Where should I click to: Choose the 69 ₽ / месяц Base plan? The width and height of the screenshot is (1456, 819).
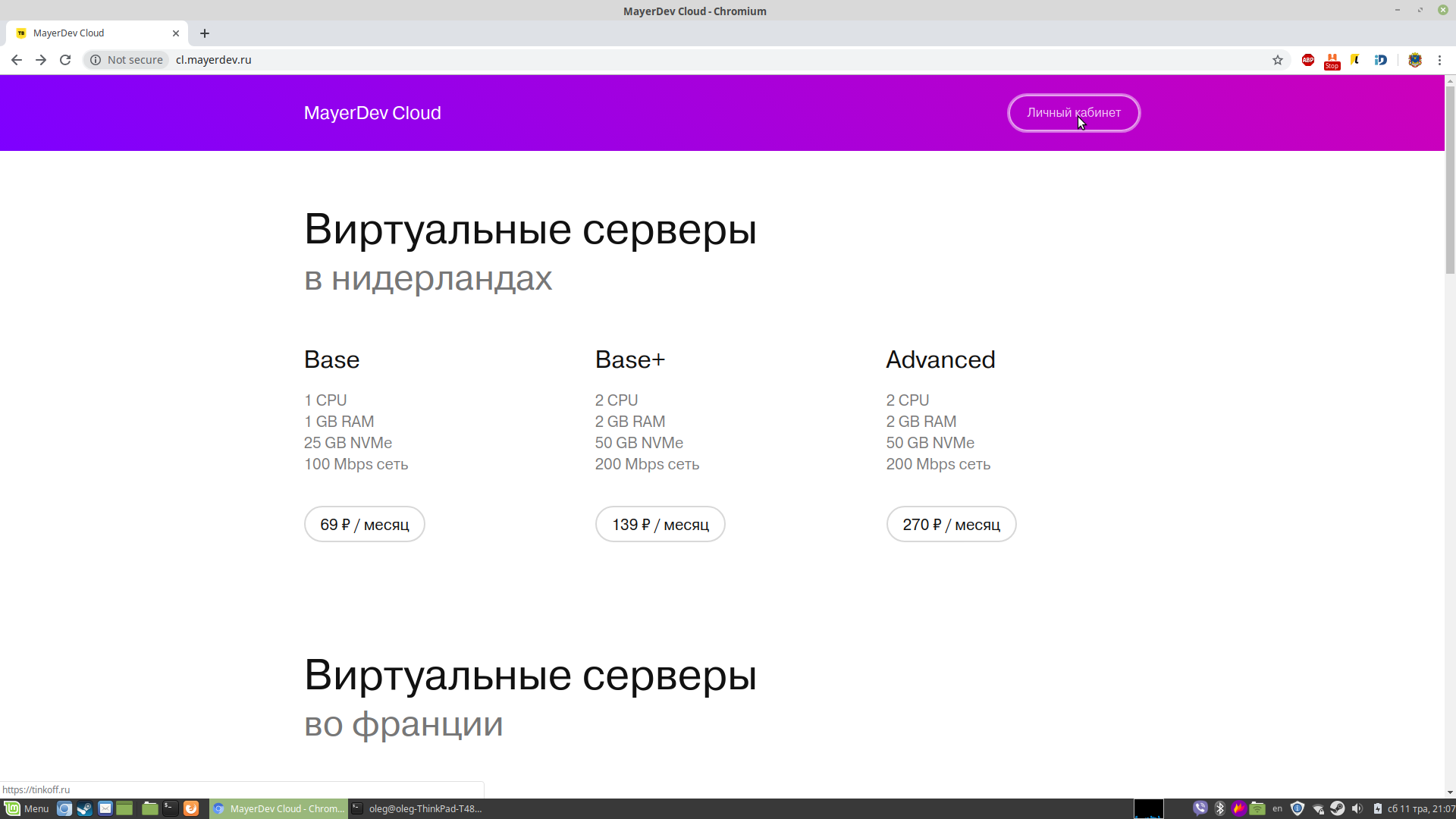point(364,525)
